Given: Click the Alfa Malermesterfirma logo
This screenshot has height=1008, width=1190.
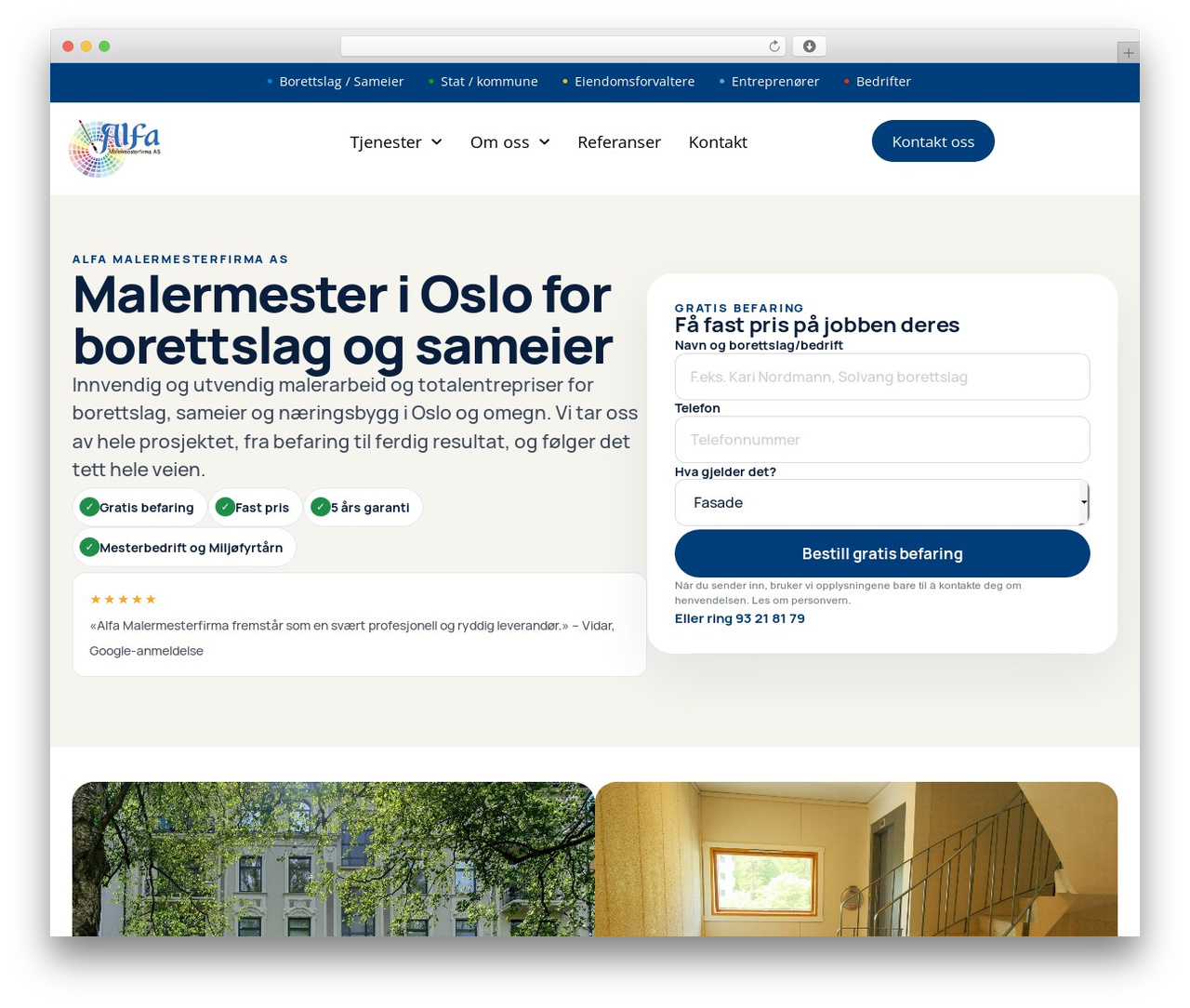Looking at the screenshot, I should coord(115,149).
